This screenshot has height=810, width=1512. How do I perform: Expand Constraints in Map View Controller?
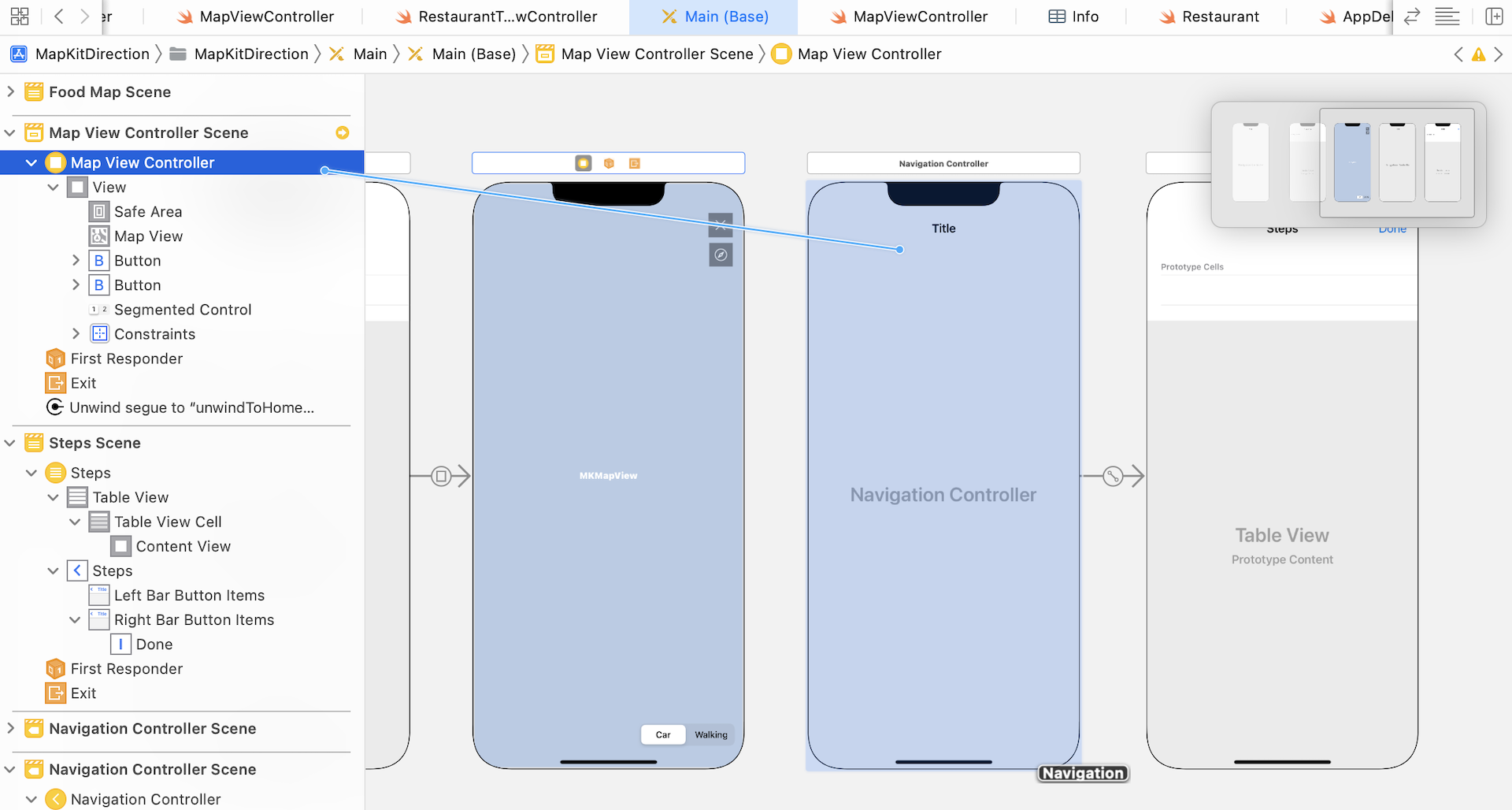(76, 334)
